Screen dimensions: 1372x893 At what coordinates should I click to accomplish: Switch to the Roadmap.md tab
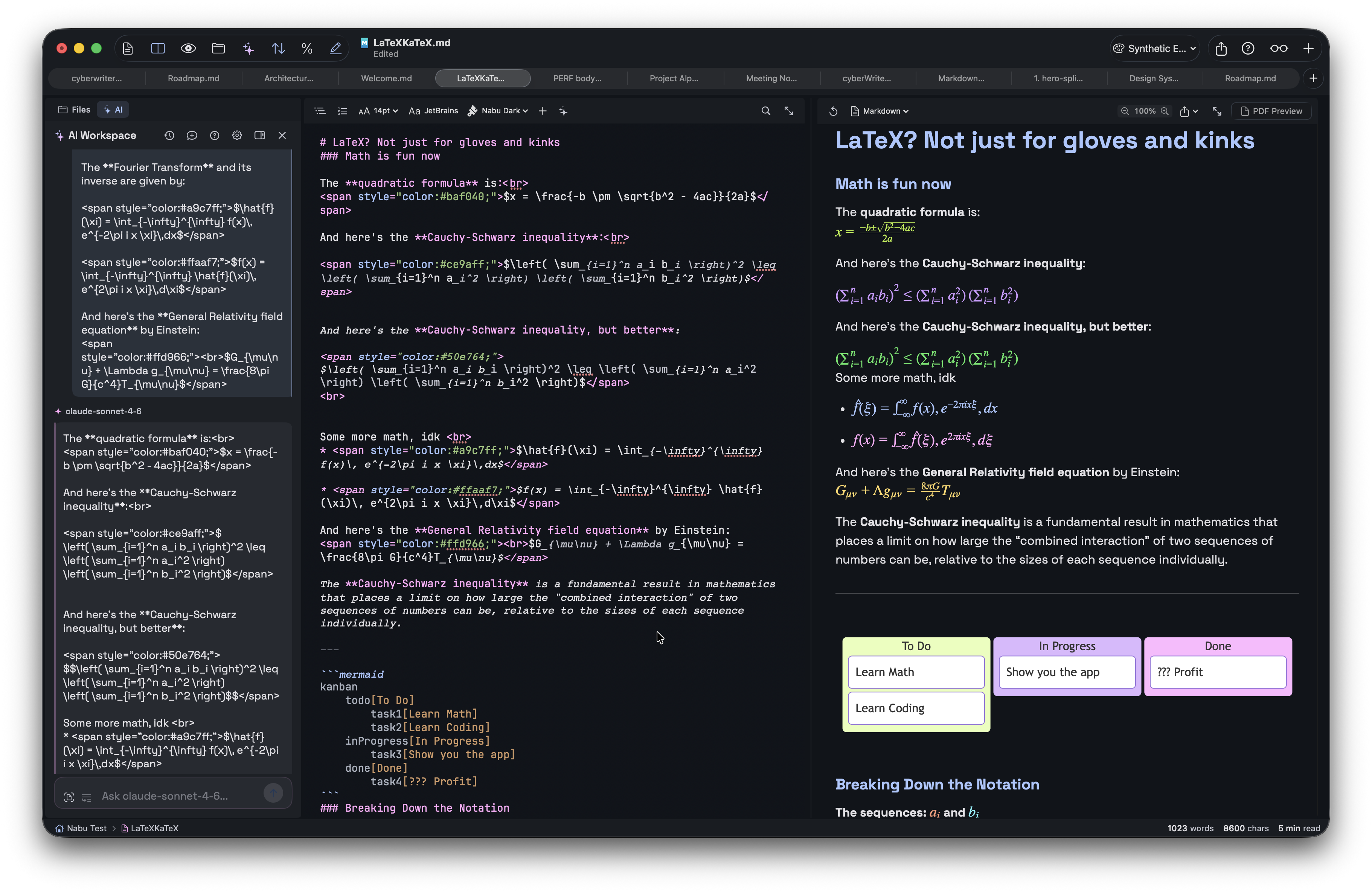(x=193, y=78)
